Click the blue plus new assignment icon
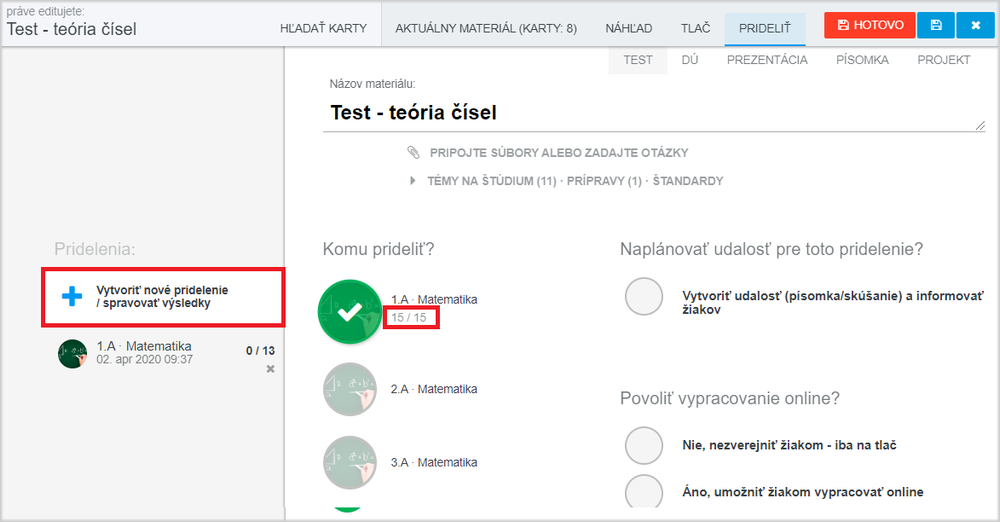This screenshot has width=1000, height=522. click(72, 296)
